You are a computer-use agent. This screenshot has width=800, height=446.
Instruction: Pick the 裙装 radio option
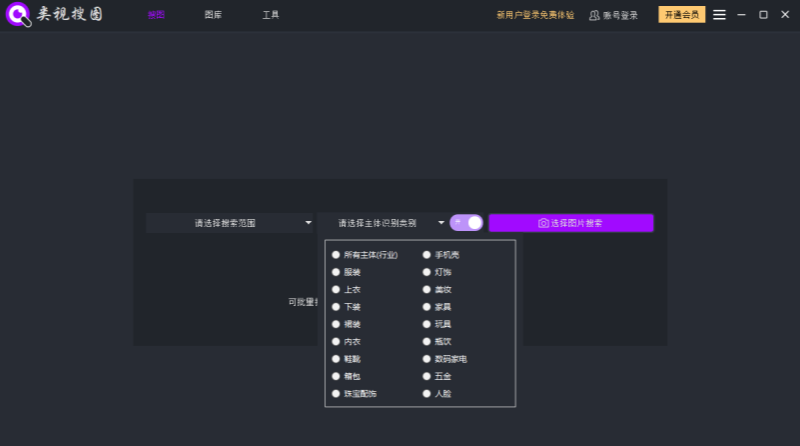346,324
